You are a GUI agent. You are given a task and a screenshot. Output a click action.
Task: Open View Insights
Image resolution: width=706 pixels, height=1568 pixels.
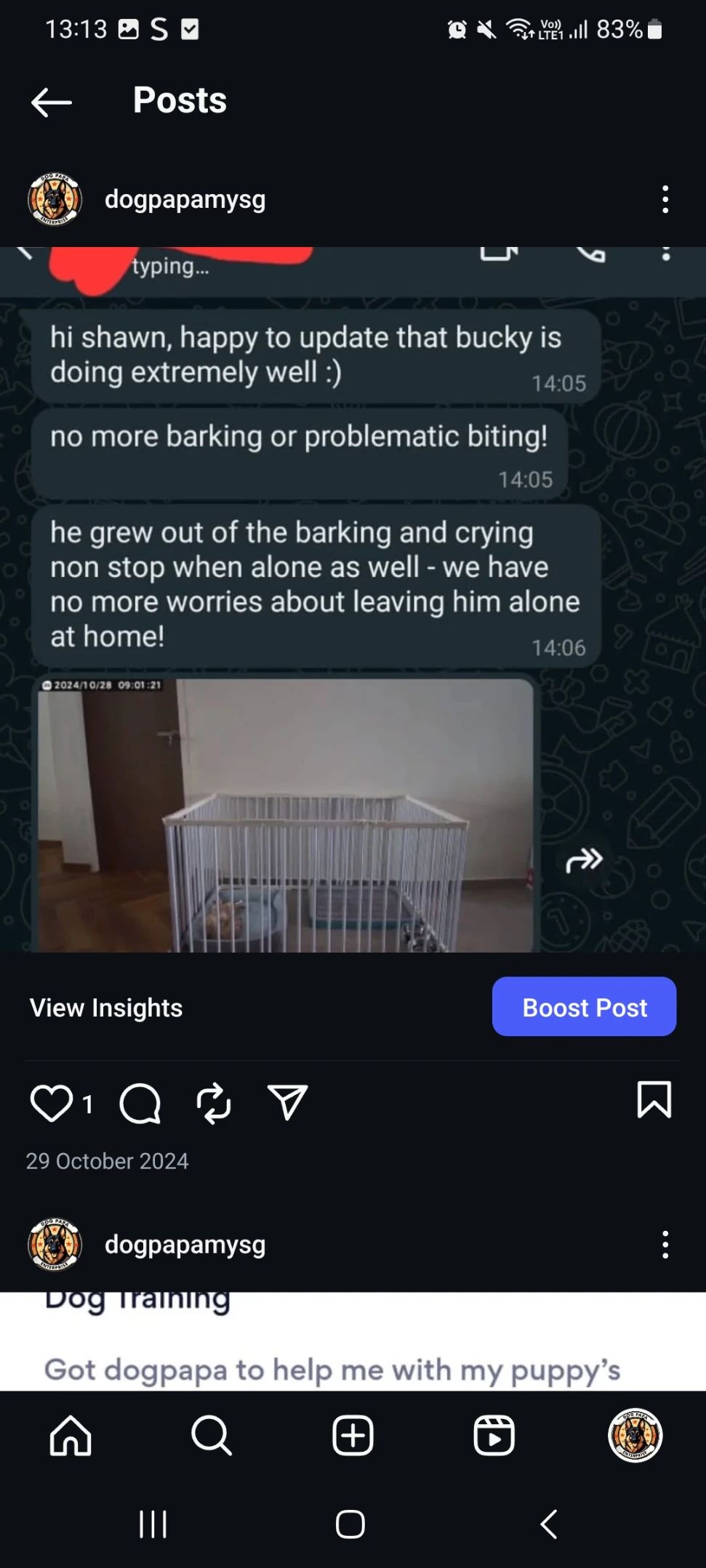coord(106,1008)
